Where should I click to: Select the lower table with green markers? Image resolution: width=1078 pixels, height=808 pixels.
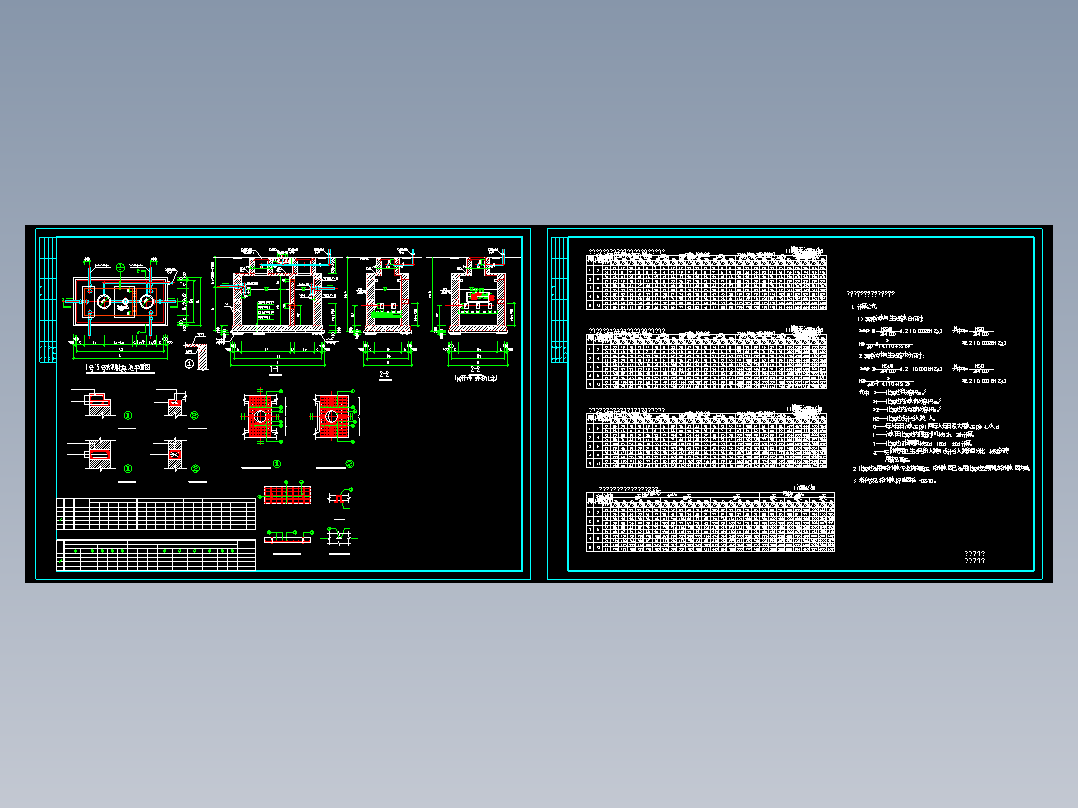tap(156, 555)
